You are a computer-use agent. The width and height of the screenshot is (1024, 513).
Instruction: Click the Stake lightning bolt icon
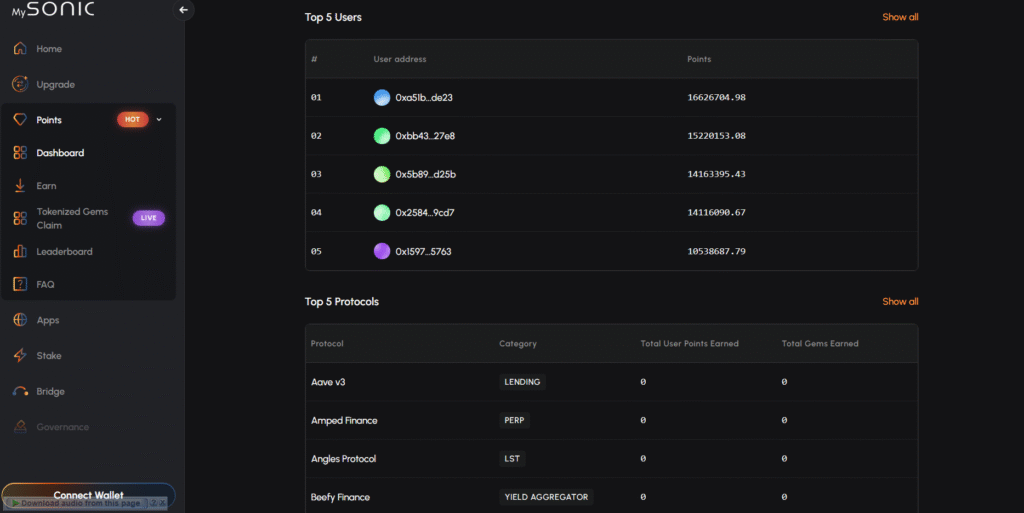click(20, 356)
